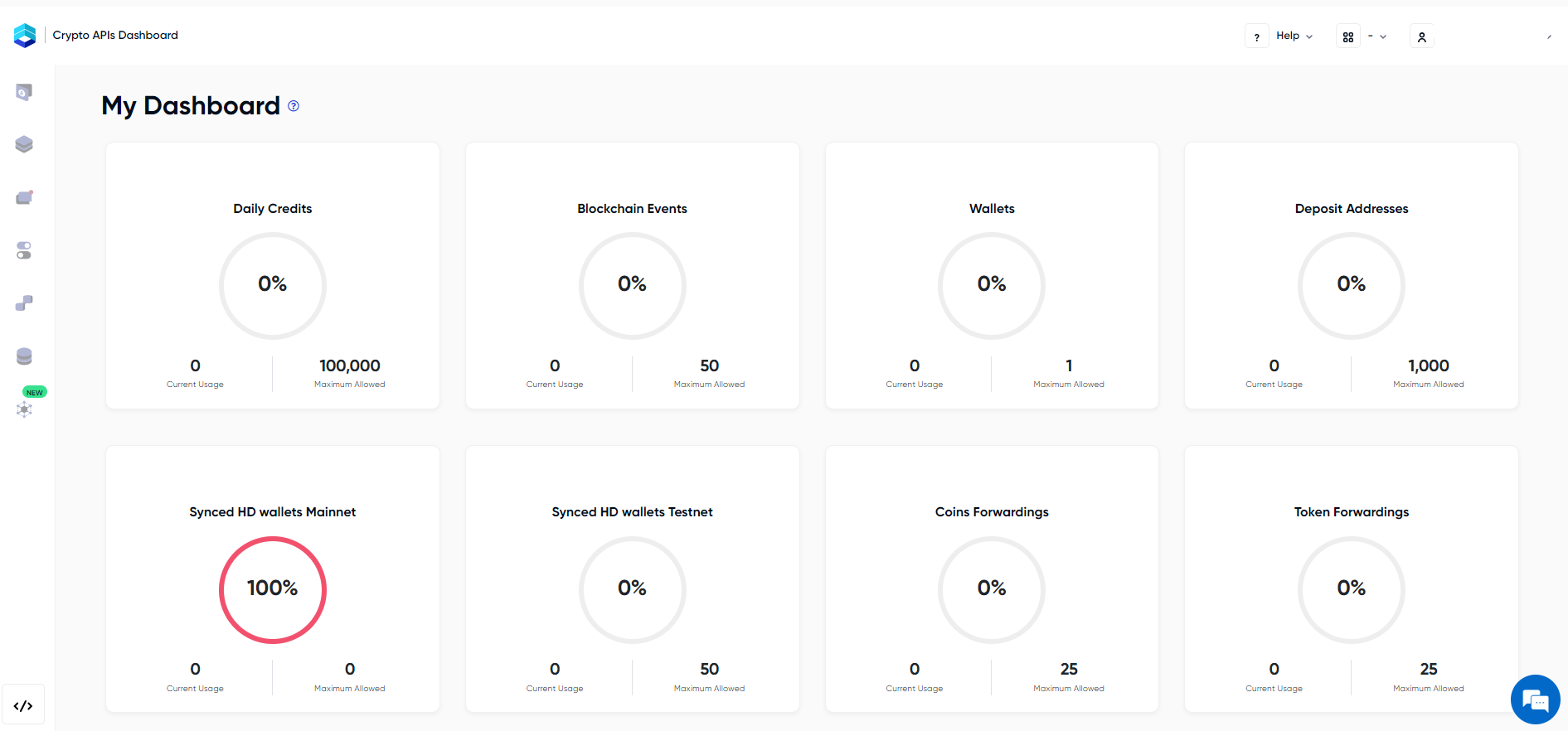This screenshot has width=1568, height=731.
Task: Open the Daily Credits usage card
Action: pyautogui.click(x=273, y=276)
